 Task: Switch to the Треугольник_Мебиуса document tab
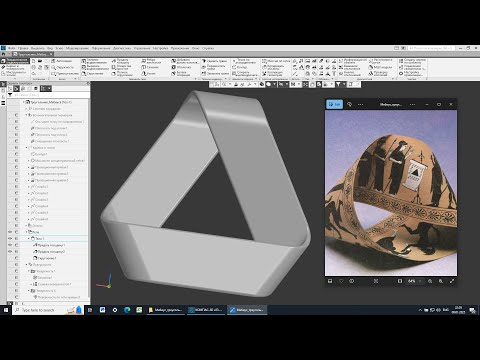[x=33, y=54]
